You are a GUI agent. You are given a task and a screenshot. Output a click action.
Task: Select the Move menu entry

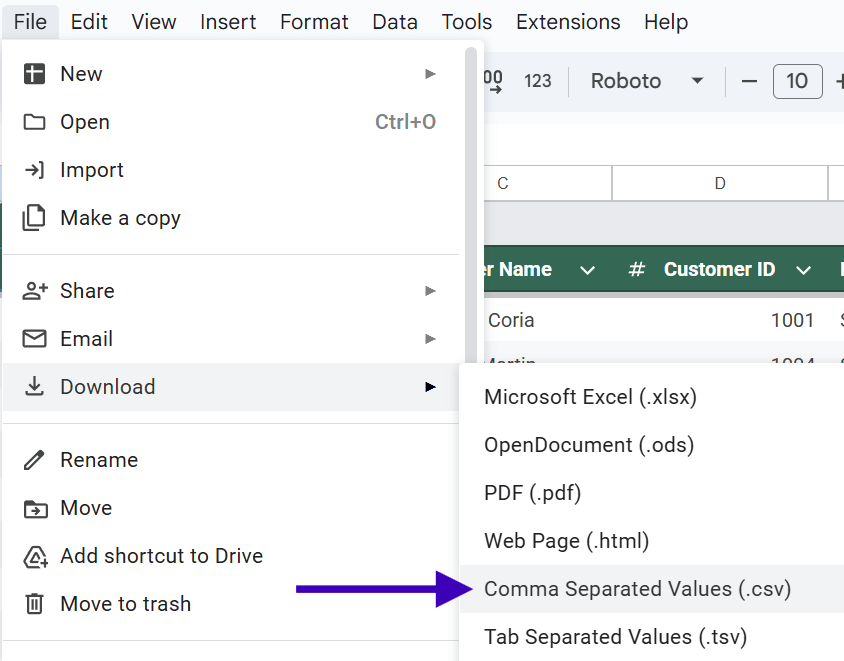point(231,508)
